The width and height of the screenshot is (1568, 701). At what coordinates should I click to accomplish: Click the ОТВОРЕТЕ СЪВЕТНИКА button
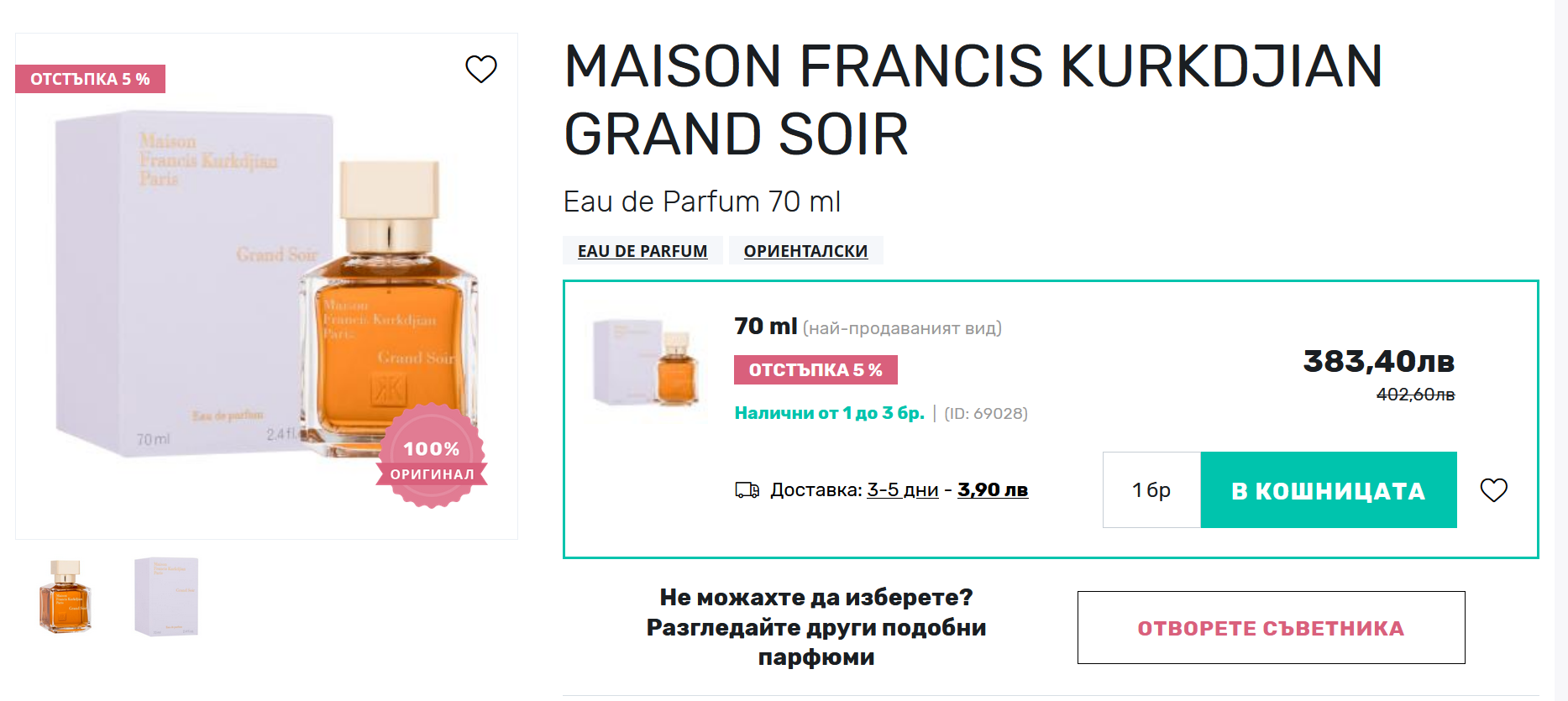pyautogui.click(x=1271, y=628)
